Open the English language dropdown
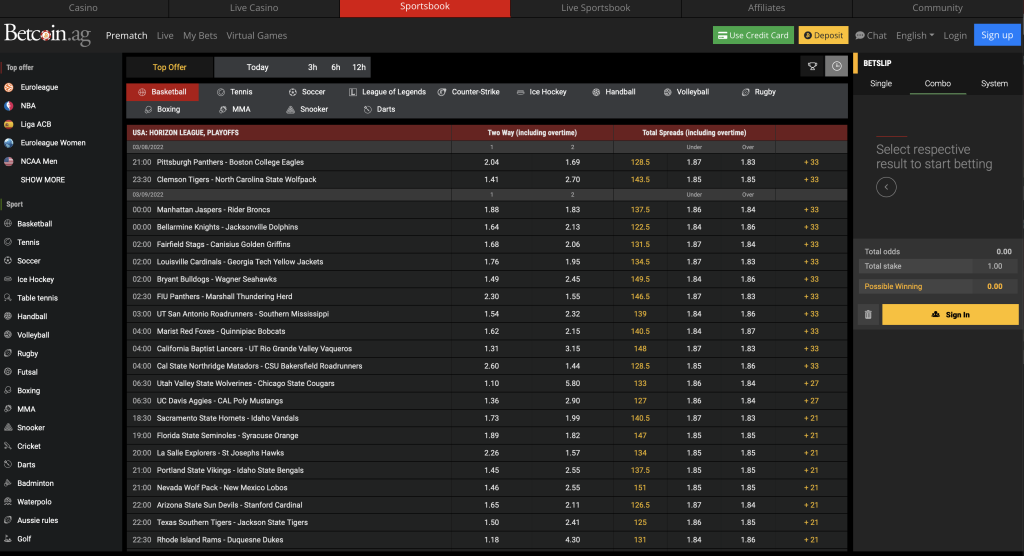The image size is (1024, 556). (915, 35)
